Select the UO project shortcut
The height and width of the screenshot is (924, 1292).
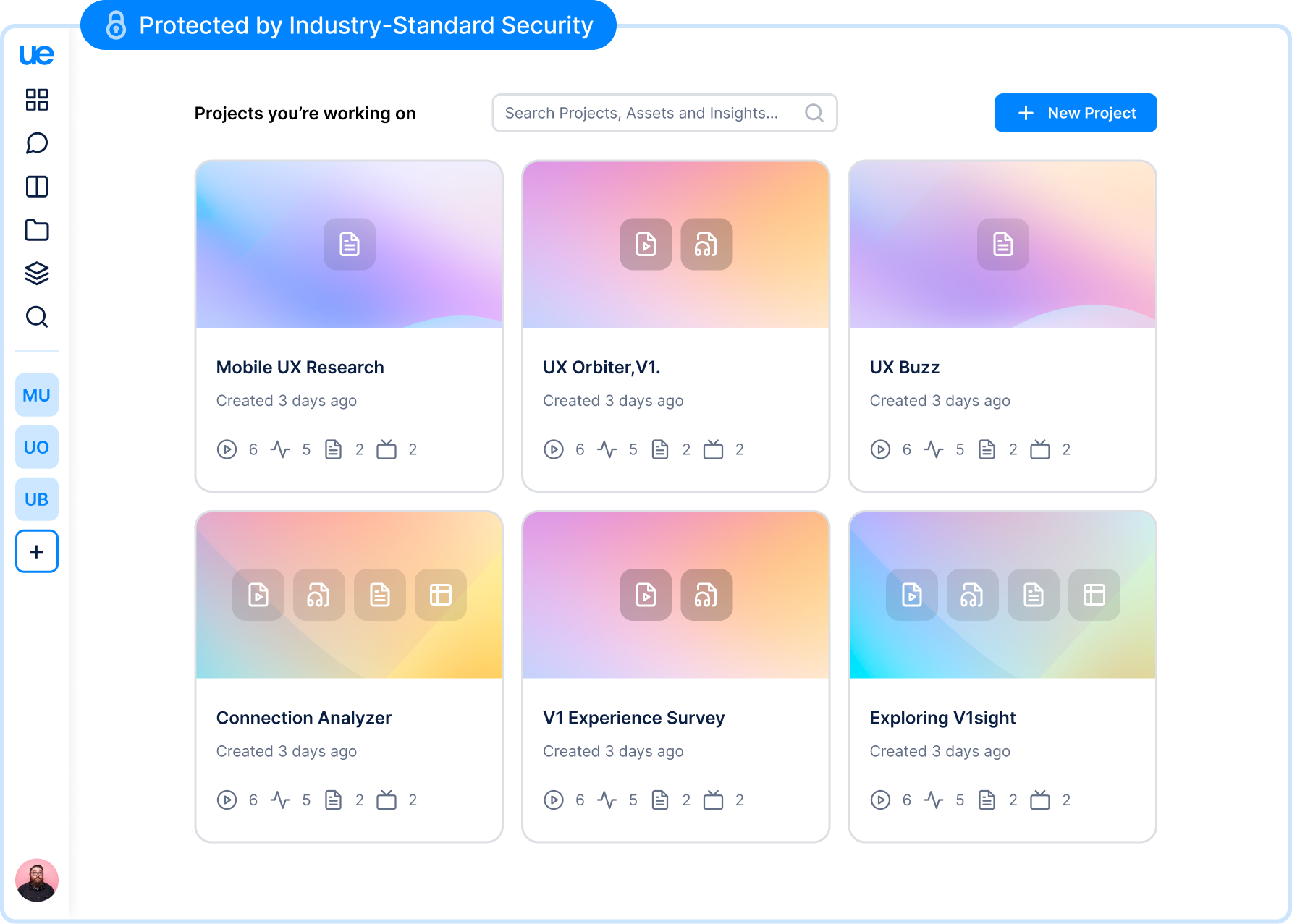click(x=37, y=447)
